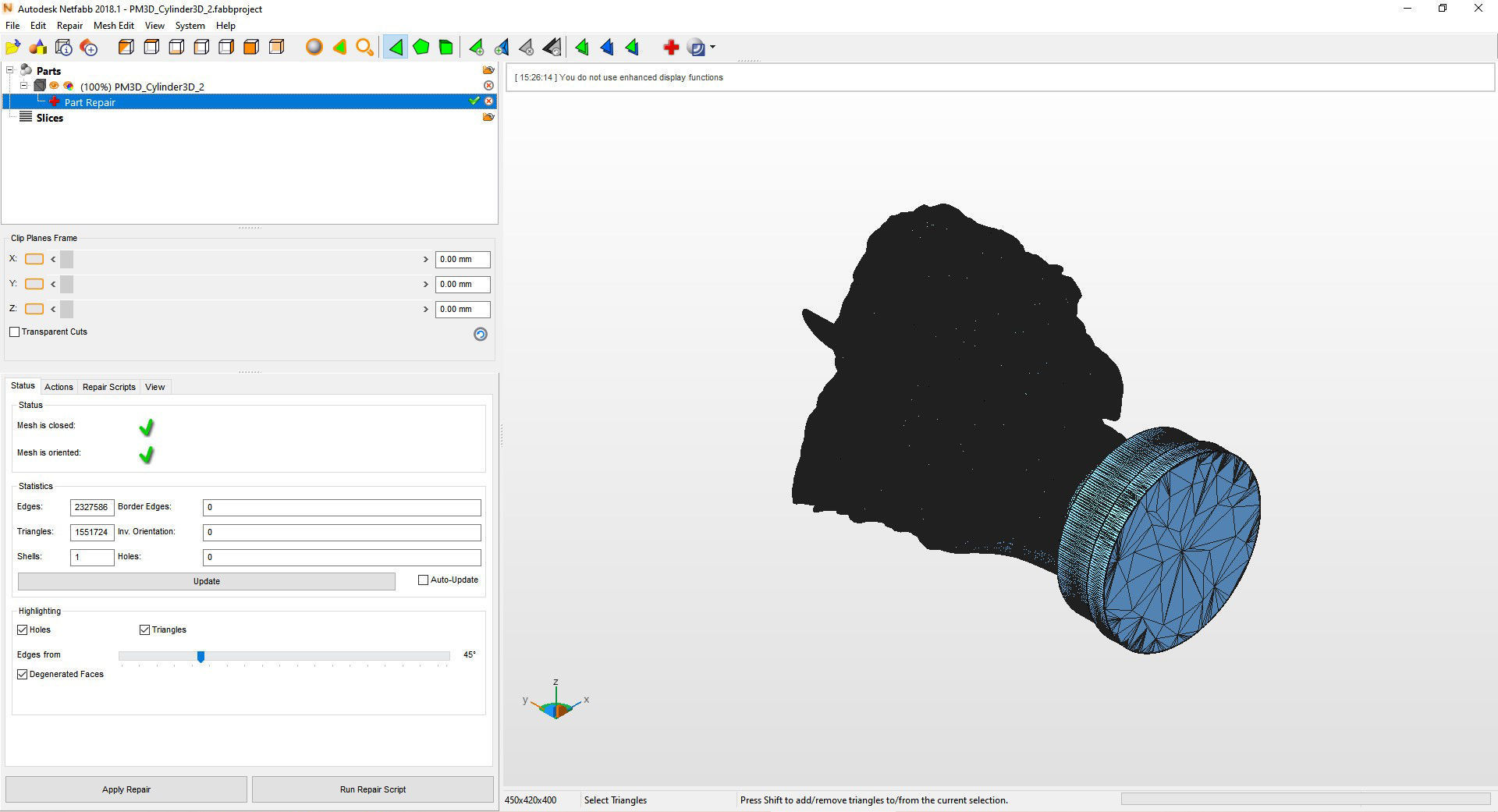Click the X clip plane right arrow
The image size is (1498, 812).
tap(426, 259)
